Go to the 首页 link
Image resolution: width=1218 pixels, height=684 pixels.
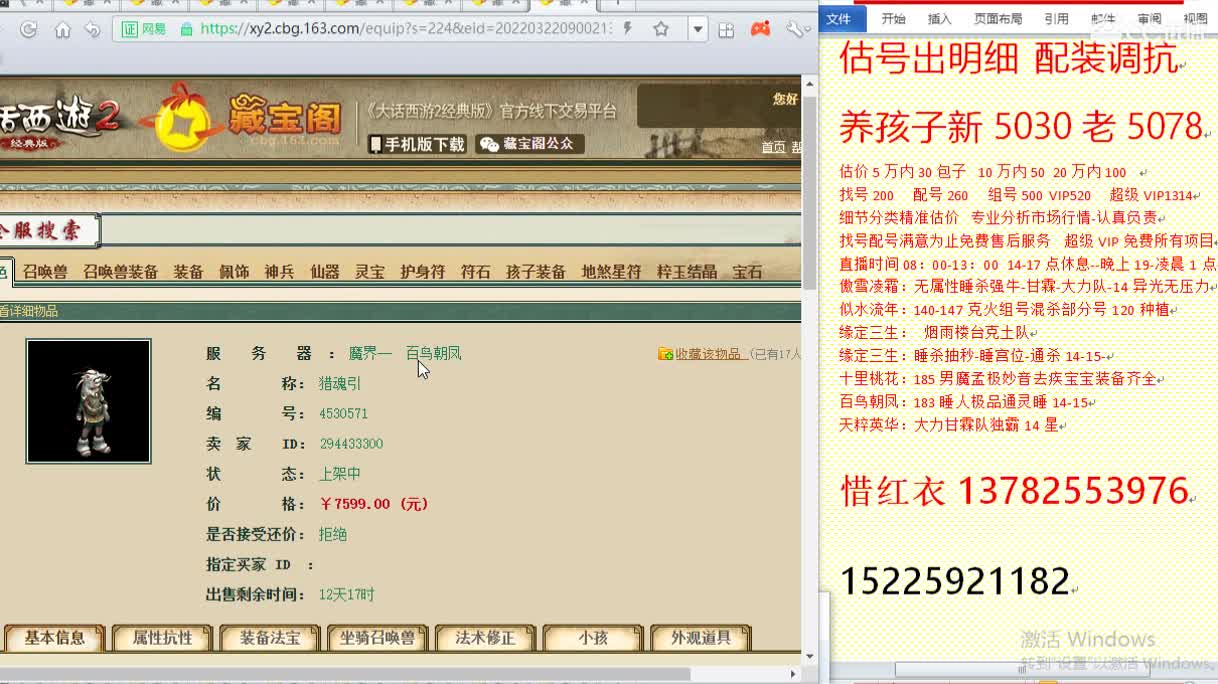pos(773,147)
